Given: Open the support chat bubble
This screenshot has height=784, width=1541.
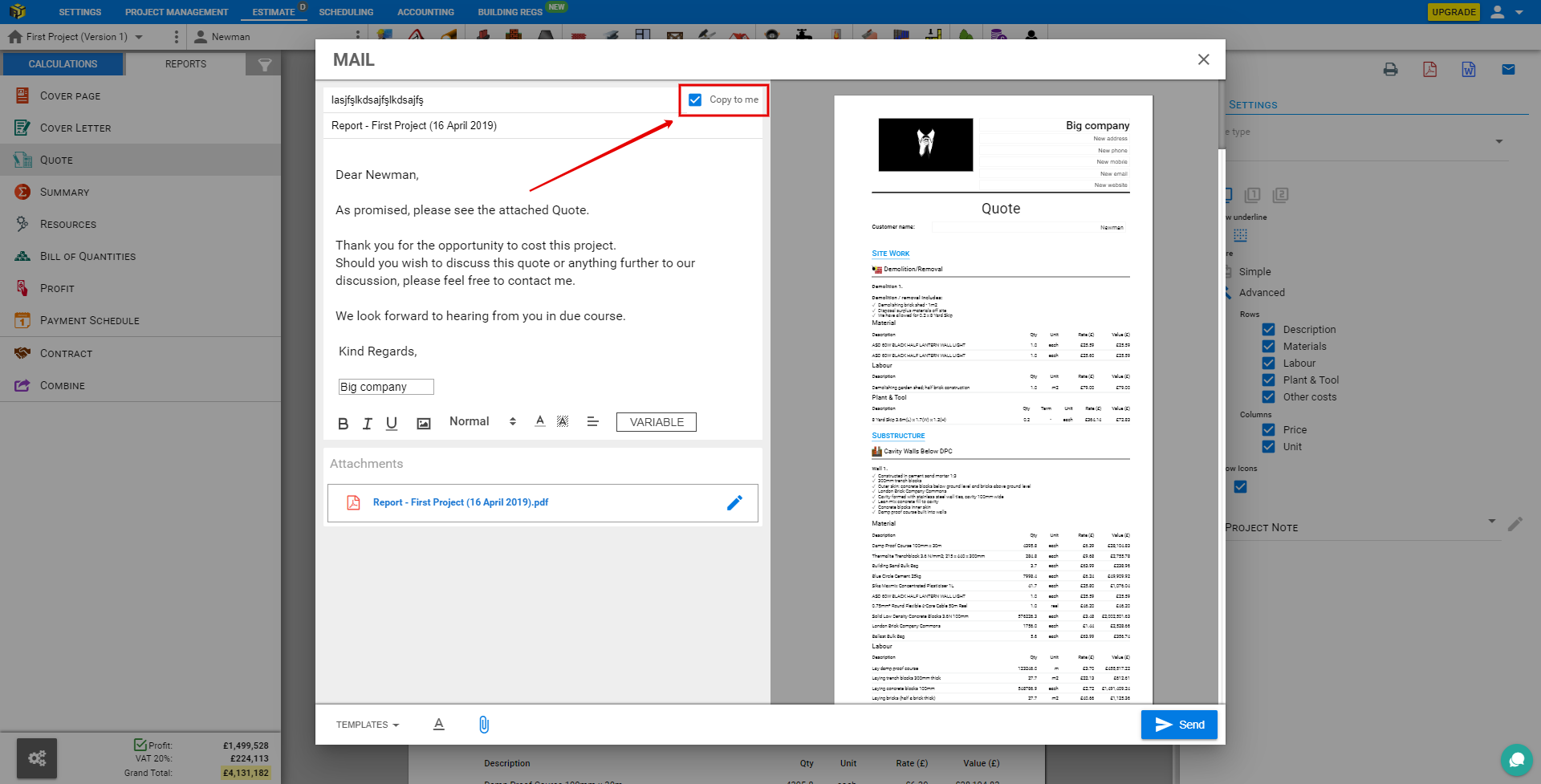Looking at the screenshot, I should tap(1516, 760).
